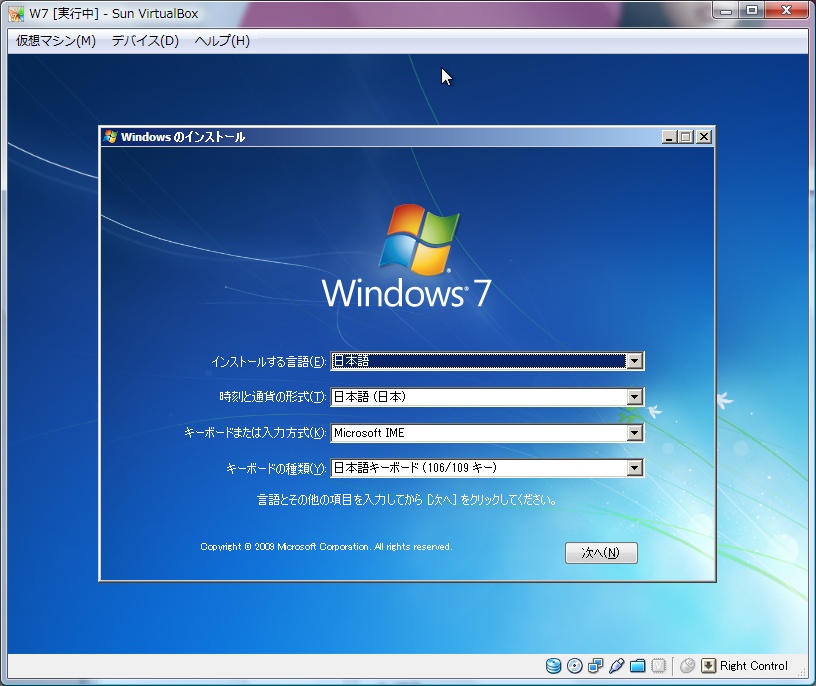Click the 時刻と通貨の形式(T) label
The image size is (816, 686).
[273, 397]
